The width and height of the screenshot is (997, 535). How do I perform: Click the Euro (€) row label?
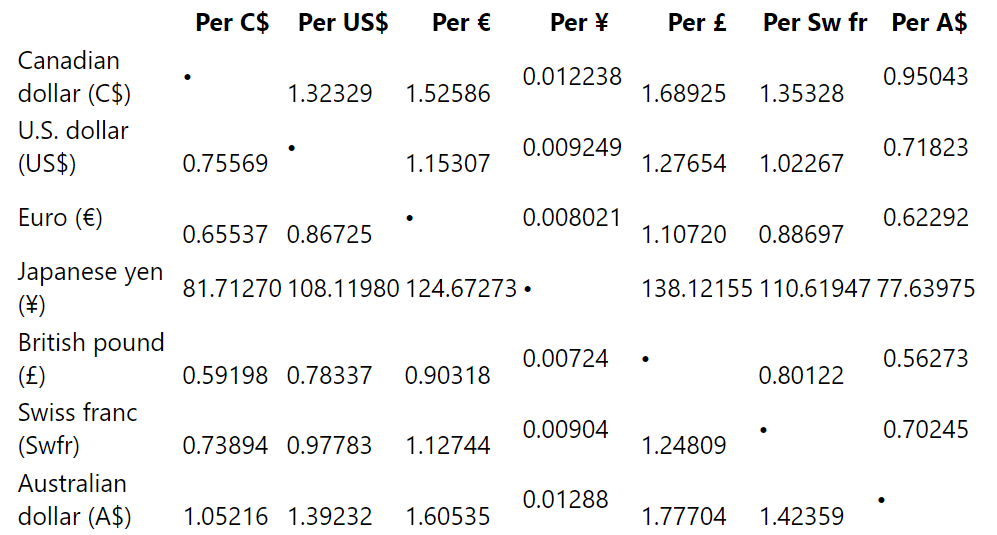[x=60, y=218]
